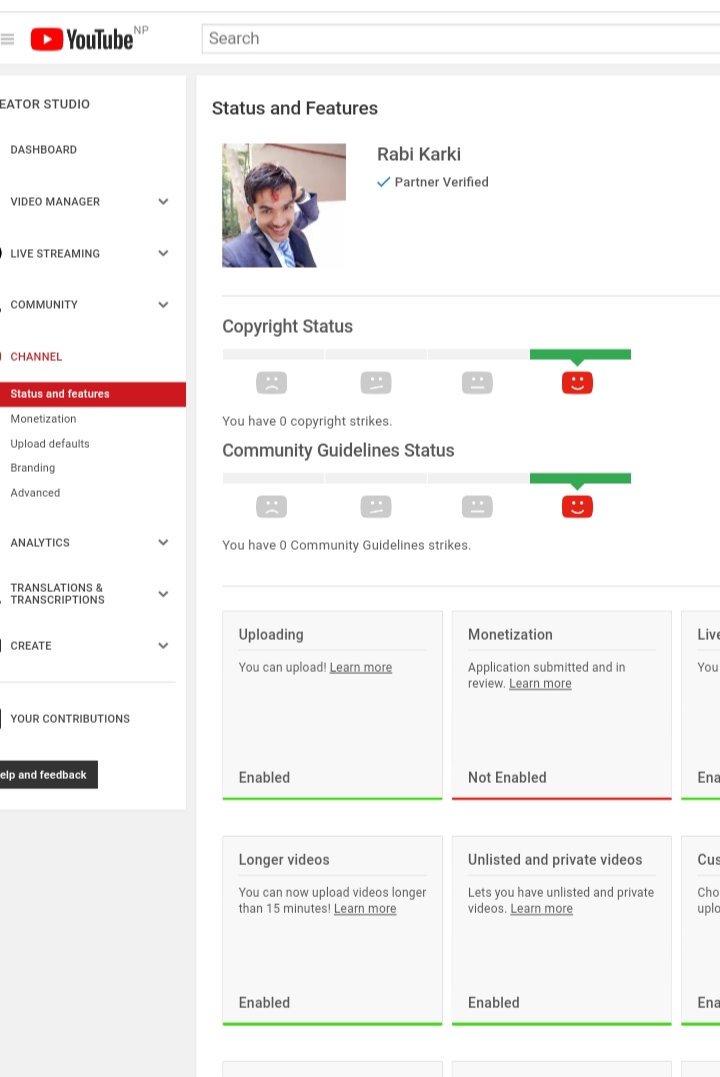Click the YouTube logo

tap(82, 39)
